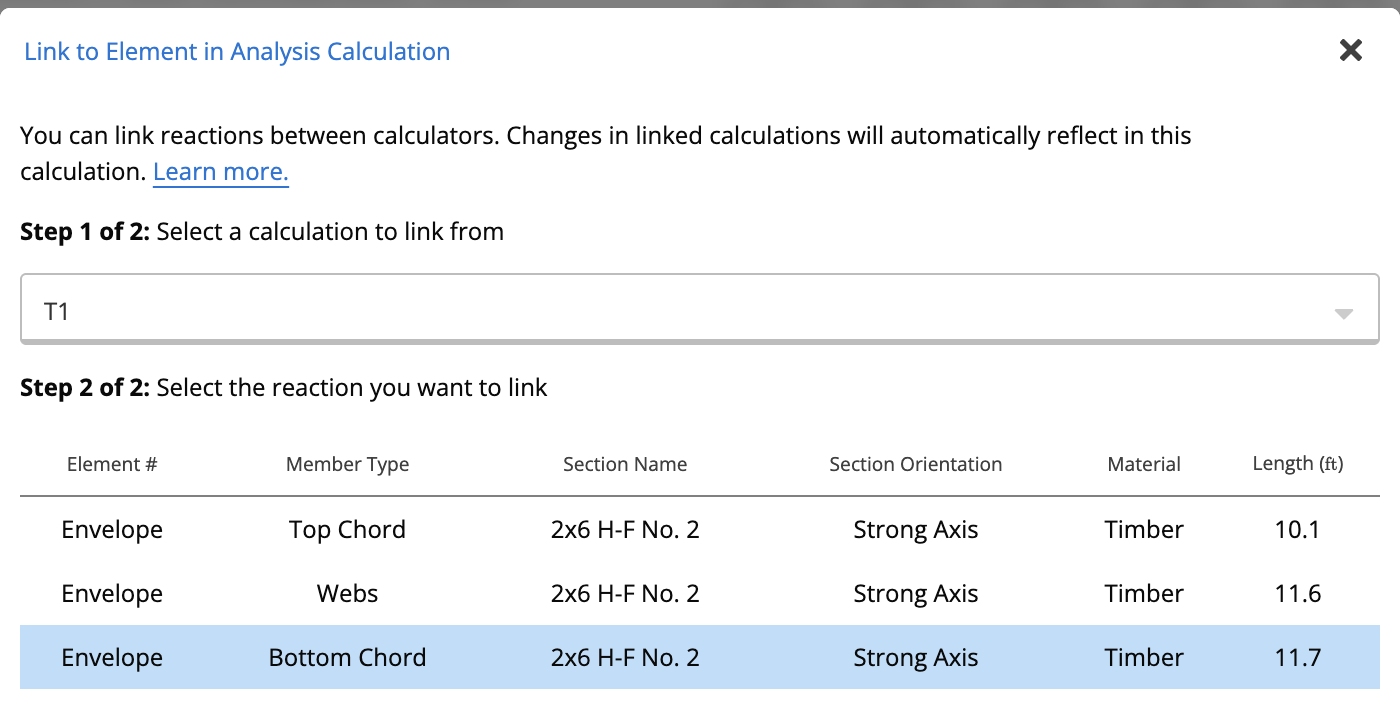Click the Member Type column header

(x=347, y=464)
